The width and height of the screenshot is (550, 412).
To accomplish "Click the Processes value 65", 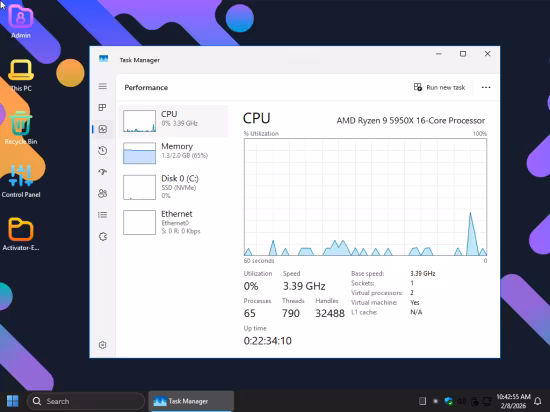I will pyautogui.click(x=249, y=313).
